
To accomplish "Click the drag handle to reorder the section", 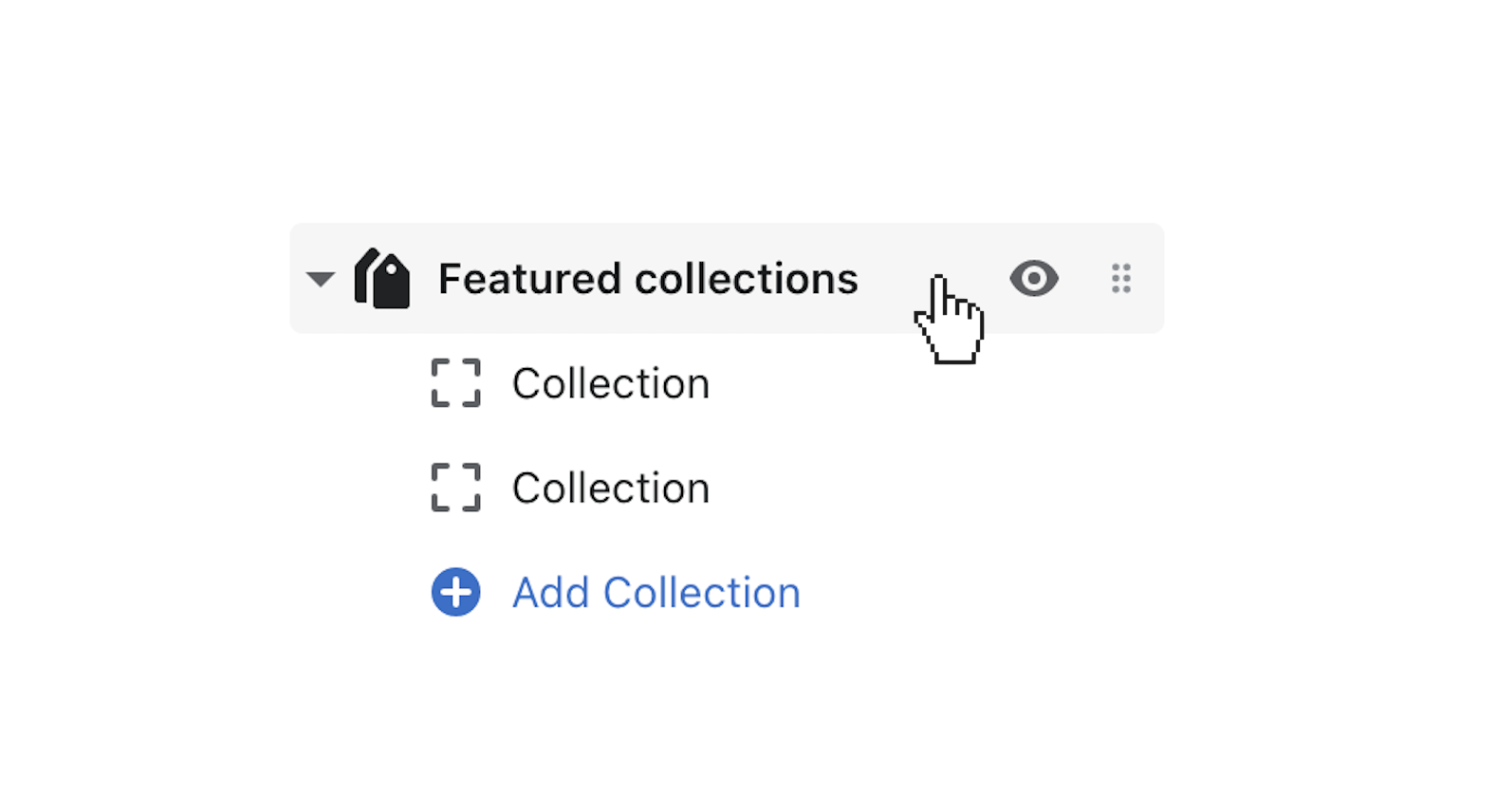I will pyautogui.click(x=1120, y=278).
